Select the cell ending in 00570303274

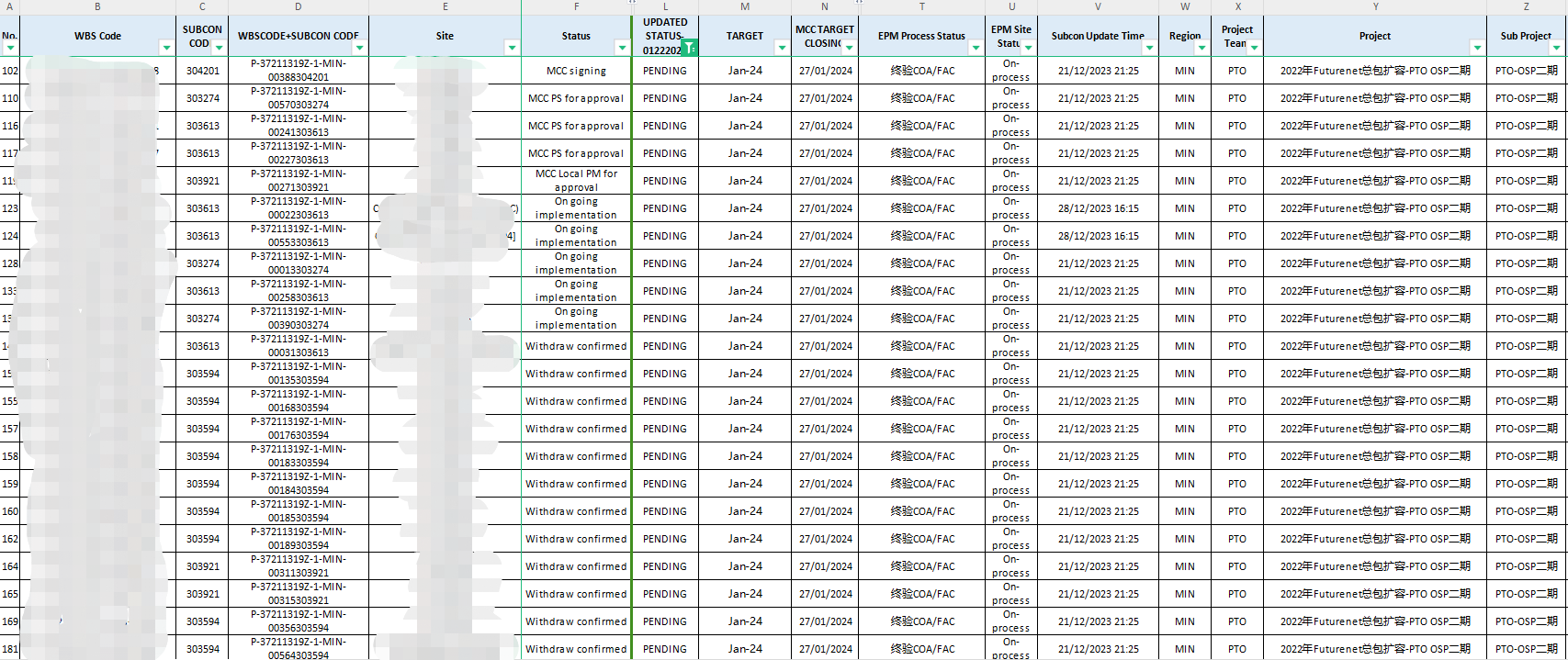(x=299, y=98)
